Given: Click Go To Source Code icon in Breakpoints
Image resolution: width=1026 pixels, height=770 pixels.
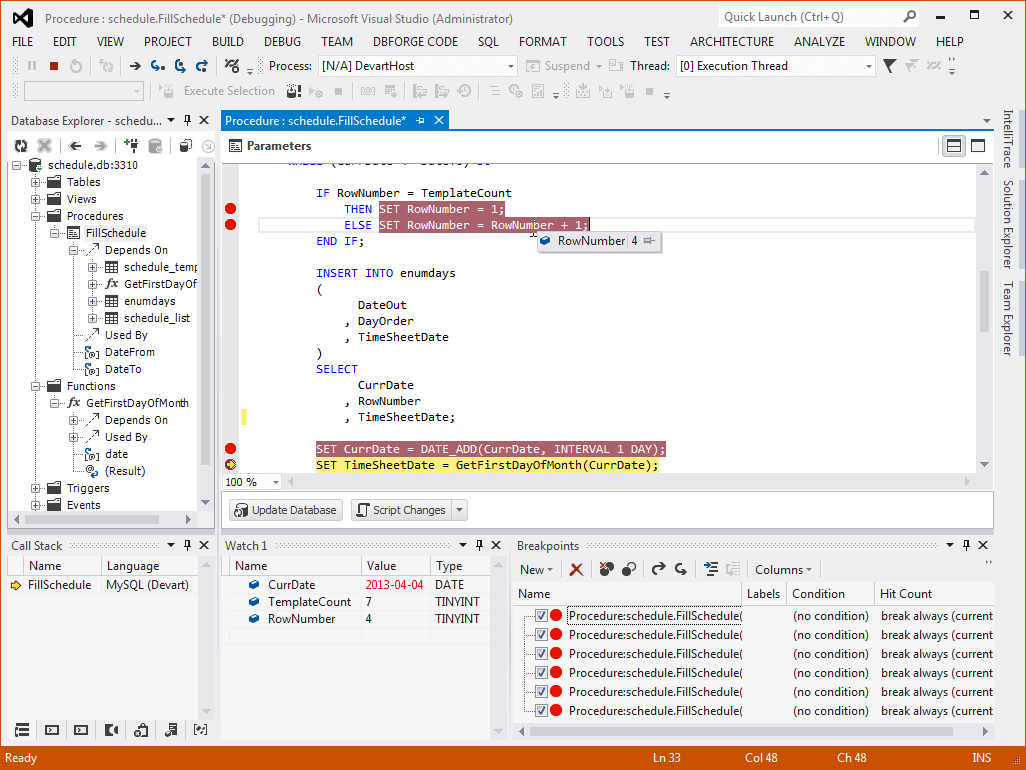Looking at the screenshot, I should pos(711,570).
